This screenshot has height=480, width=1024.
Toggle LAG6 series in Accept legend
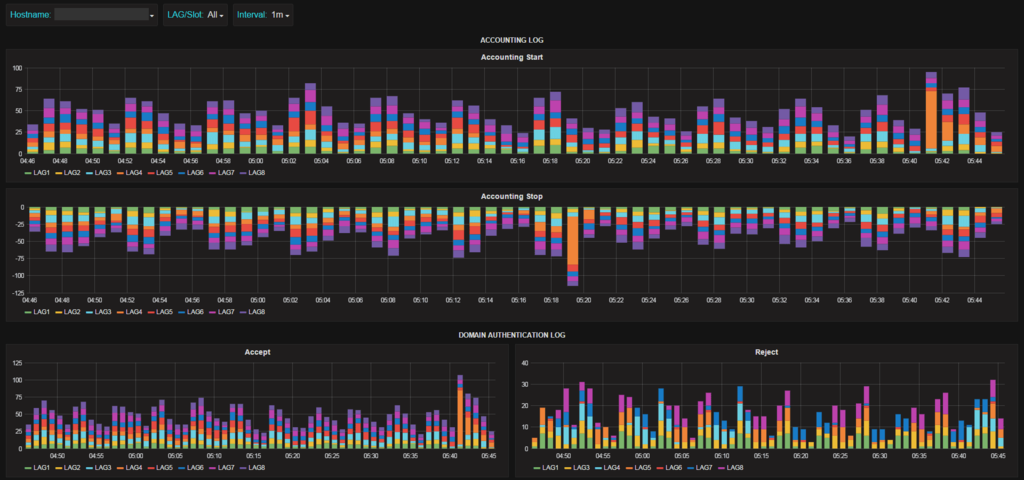point(190,468)
